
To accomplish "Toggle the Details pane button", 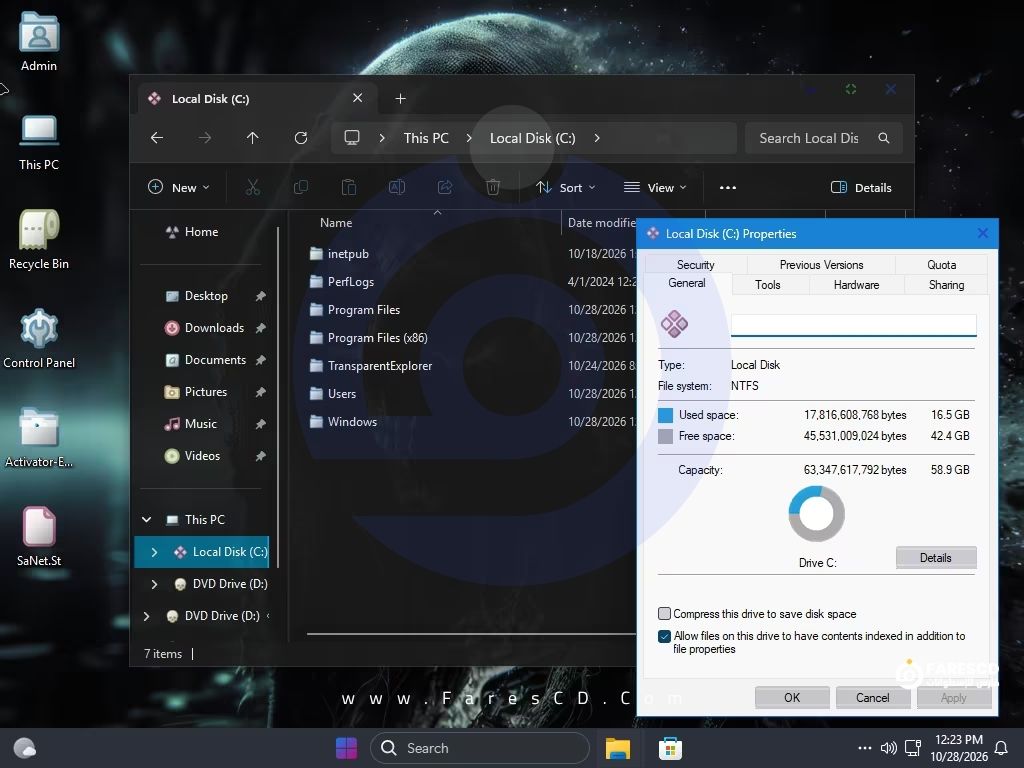I will click(861, 187).
